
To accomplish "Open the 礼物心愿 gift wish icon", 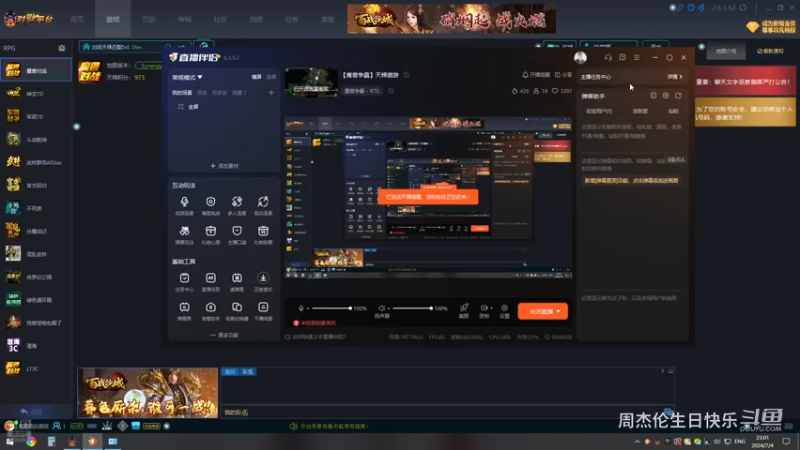I will (210, 231).
